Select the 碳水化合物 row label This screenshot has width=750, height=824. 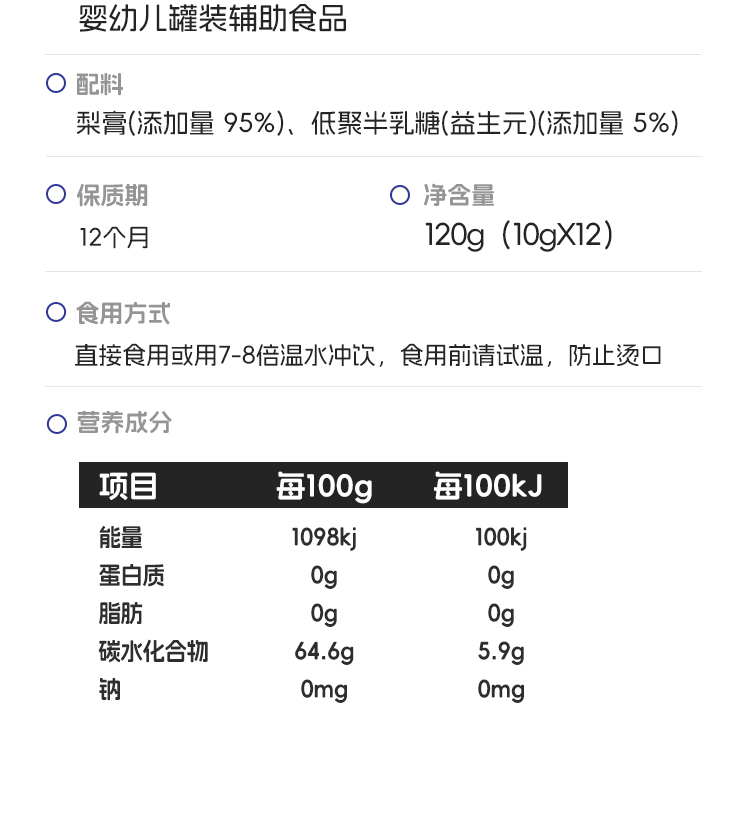click(153, 652)
